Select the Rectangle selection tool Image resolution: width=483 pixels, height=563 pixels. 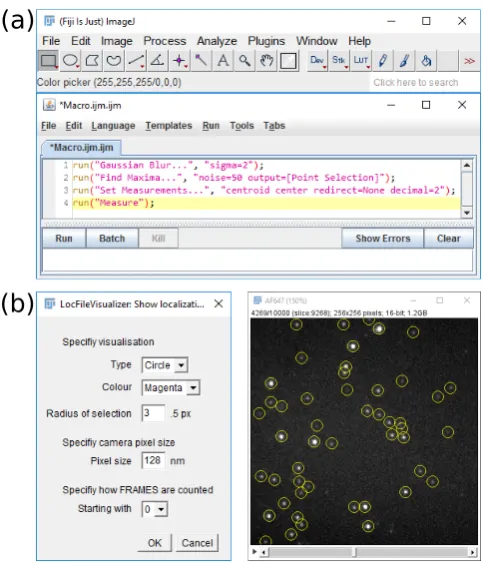click(x=48, y=61)
